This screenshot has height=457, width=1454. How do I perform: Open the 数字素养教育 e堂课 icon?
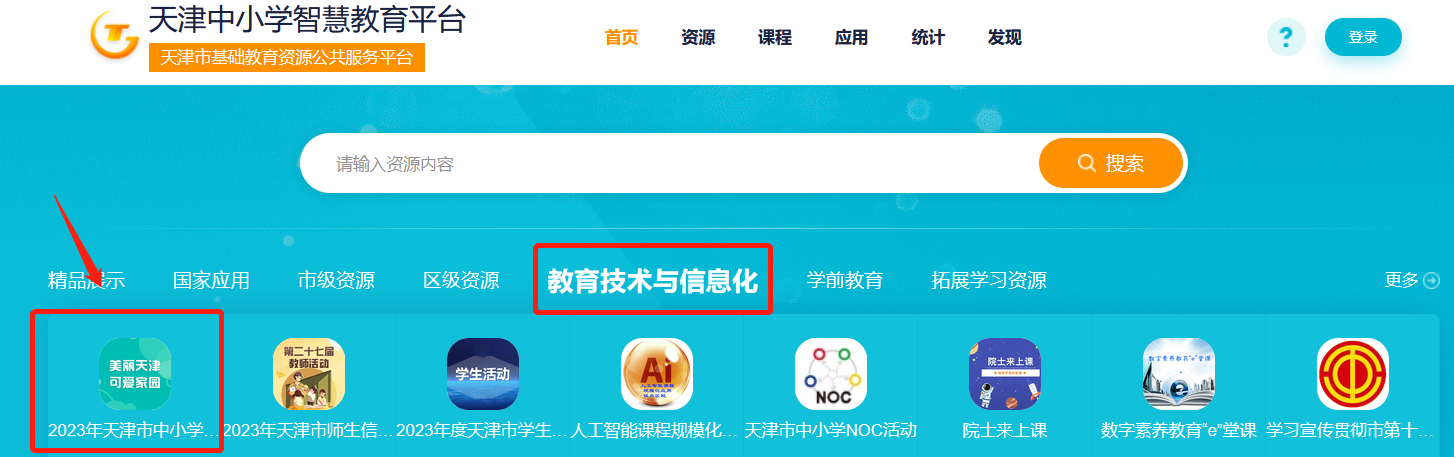coord(1179,374)
